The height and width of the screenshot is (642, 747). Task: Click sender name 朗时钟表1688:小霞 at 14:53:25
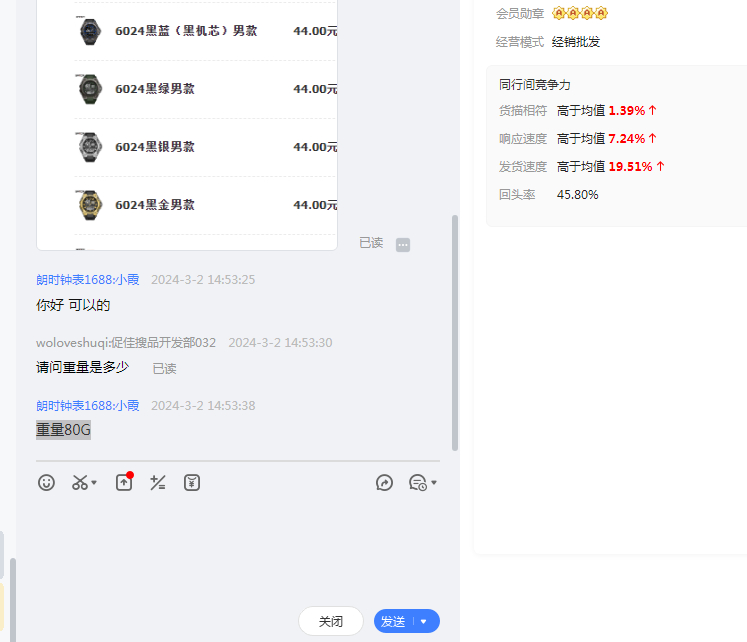[88, 280]
